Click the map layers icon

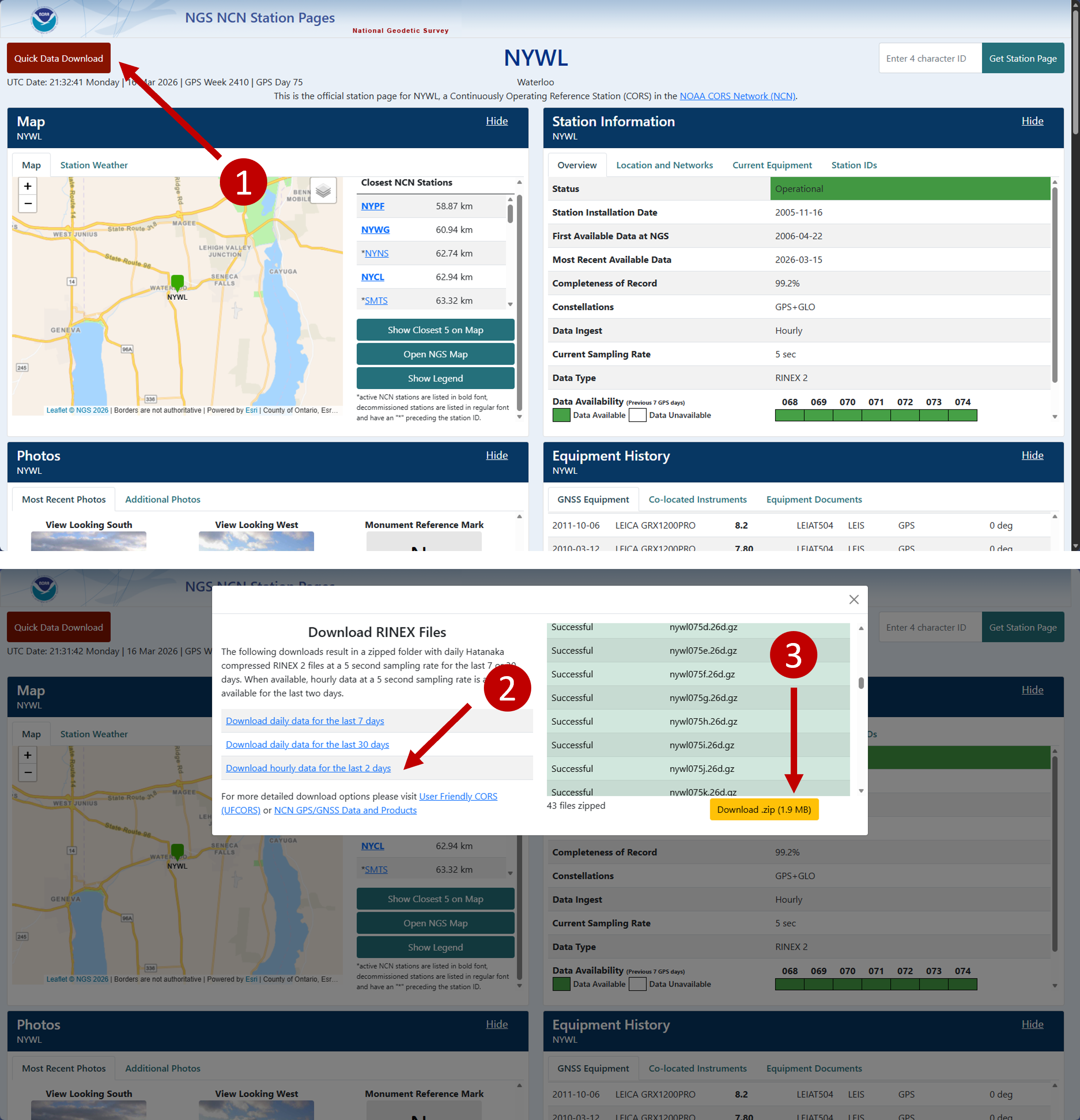(x=323, y=190)
